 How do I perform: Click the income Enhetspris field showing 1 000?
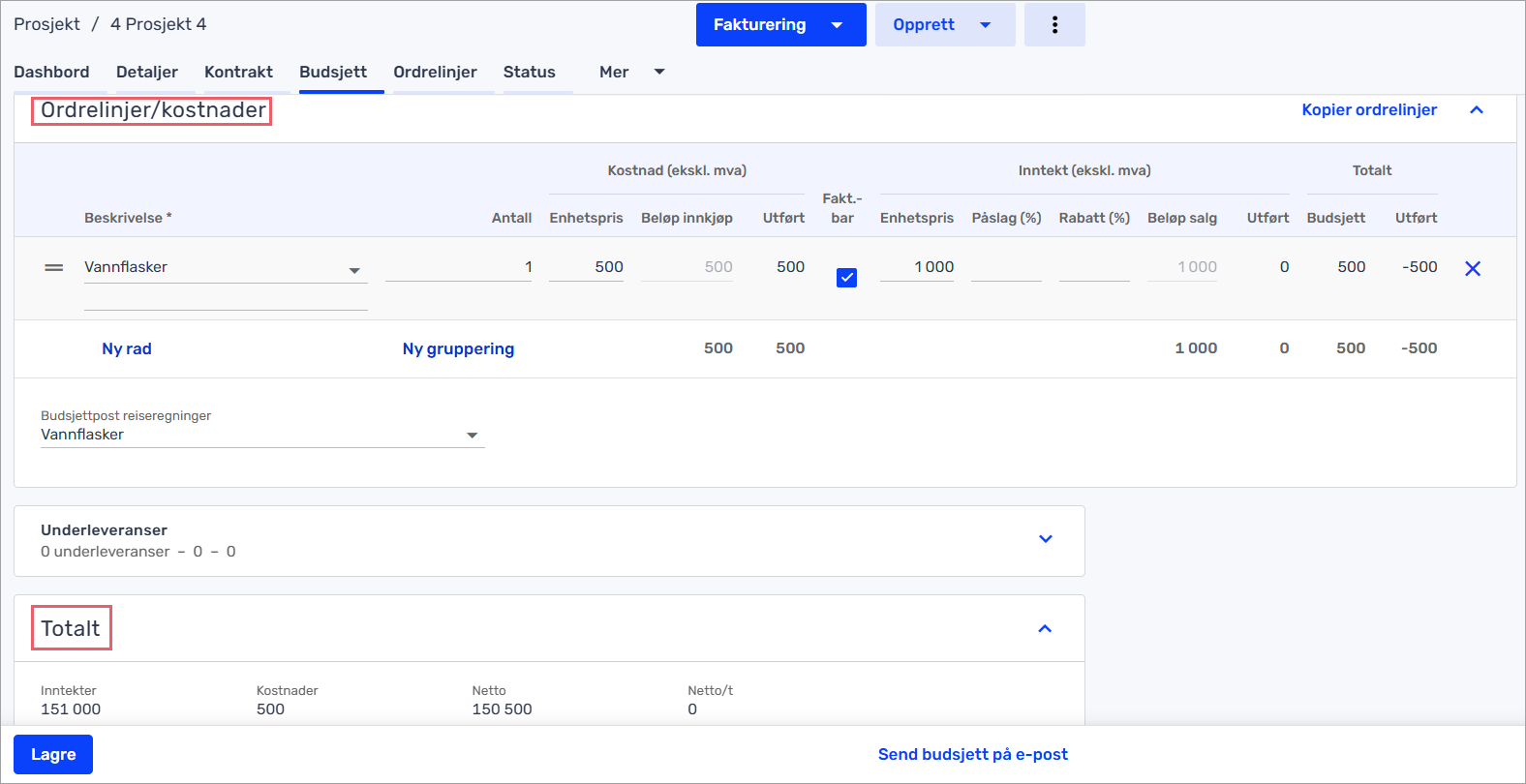point(917,267)
